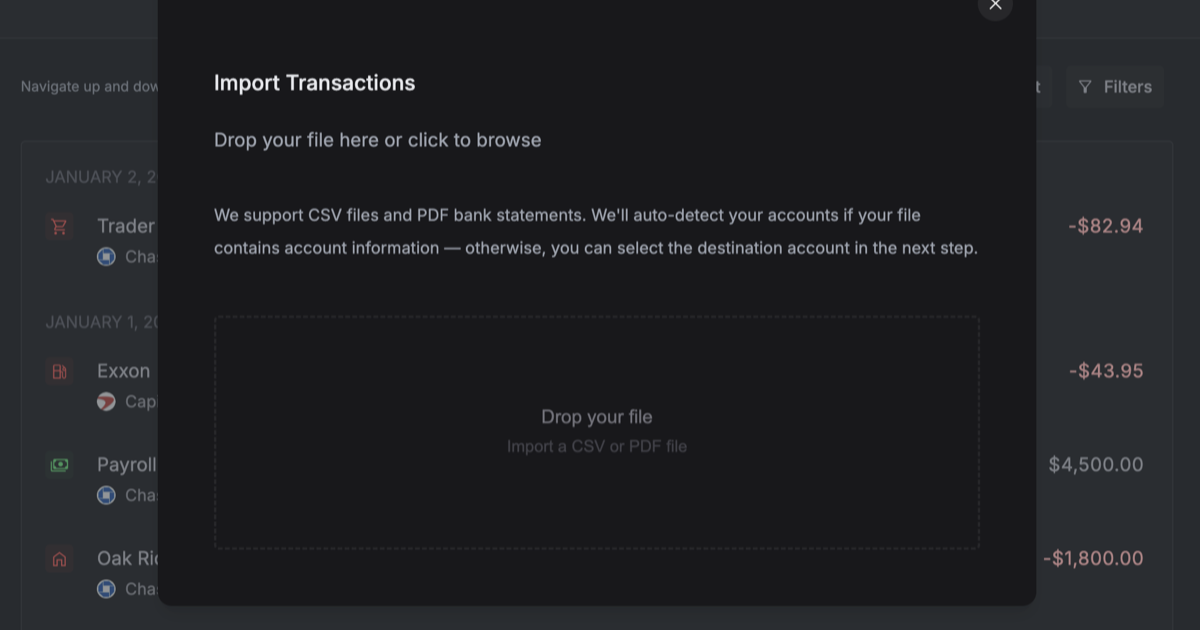Click the 'Import a CSV or PDF file' hint
Viewport: 1200px width, 630px height.
pos(597,446)
